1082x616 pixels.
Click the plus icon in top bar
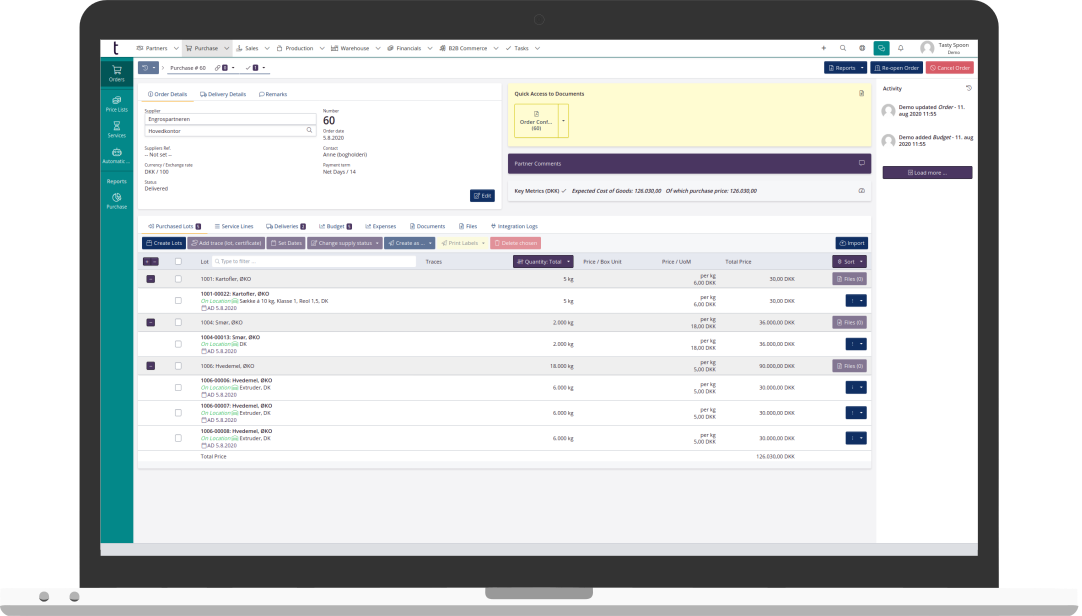pos(824,48)
